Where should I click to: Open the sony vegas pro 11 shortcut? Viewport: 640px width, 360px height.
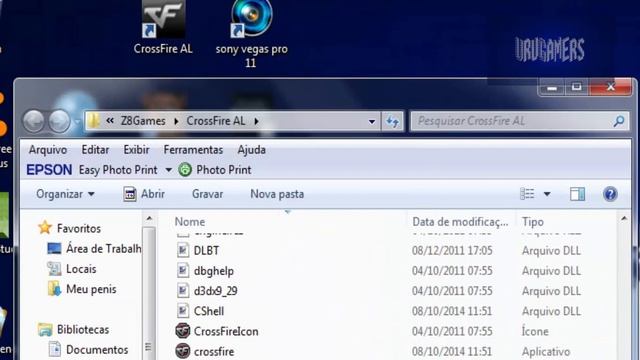pyautogui.click(x=251, y=34)
